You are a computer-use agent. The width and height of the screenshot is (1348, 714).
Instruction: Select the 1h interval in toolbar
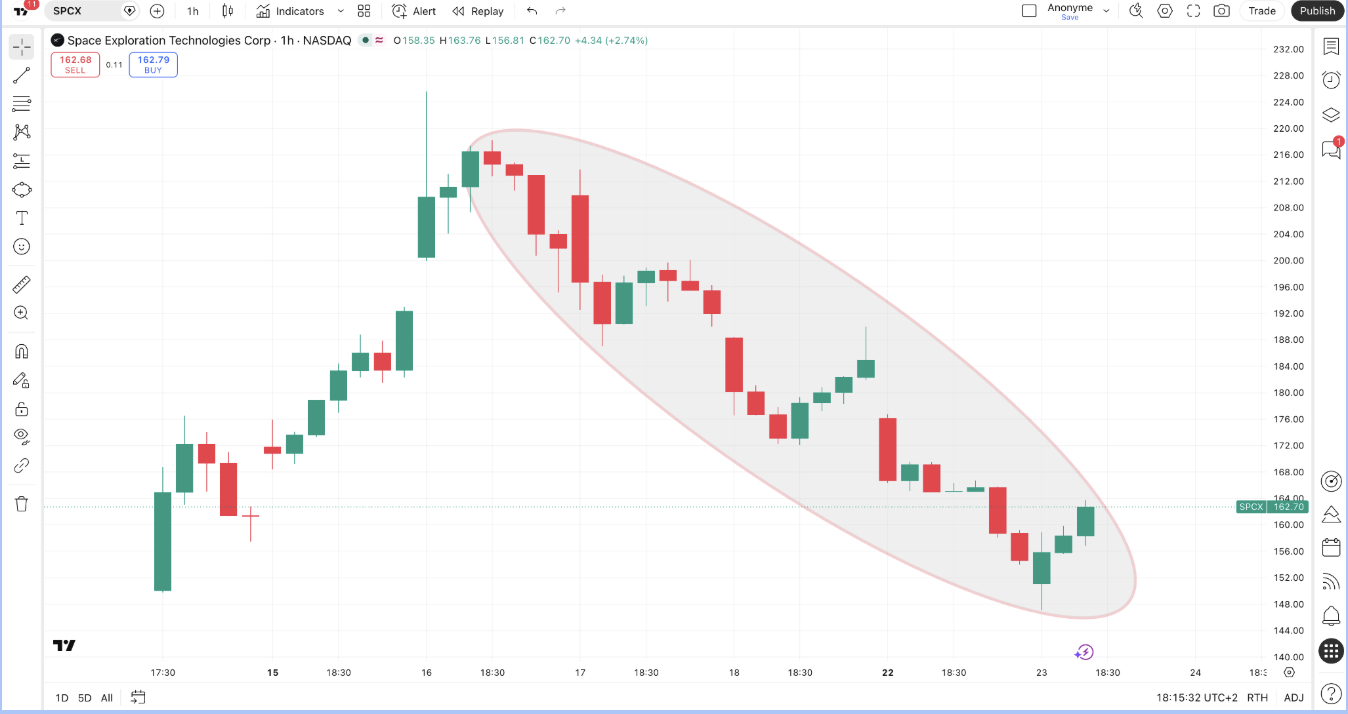click(x=193, y=11)
